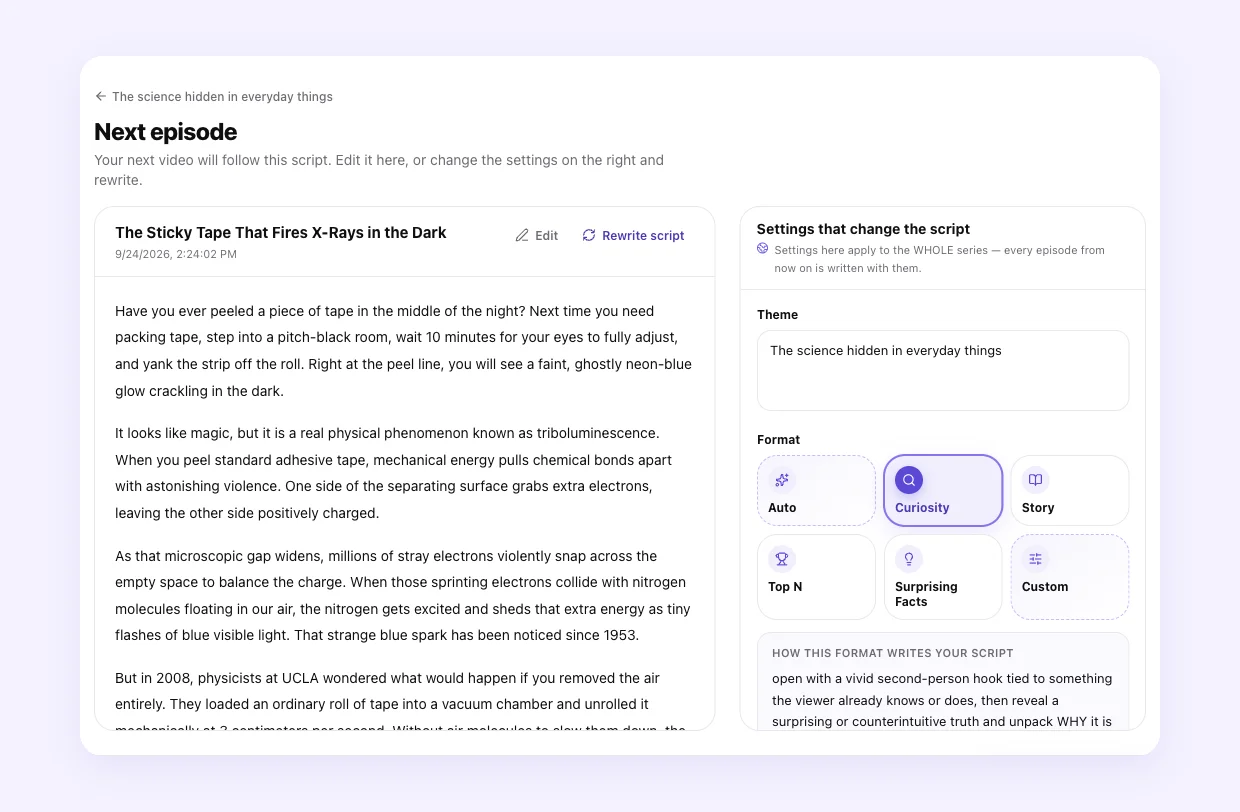Click inside the Theme text field
Screen dimensions: 1240x812
(943, 371)
